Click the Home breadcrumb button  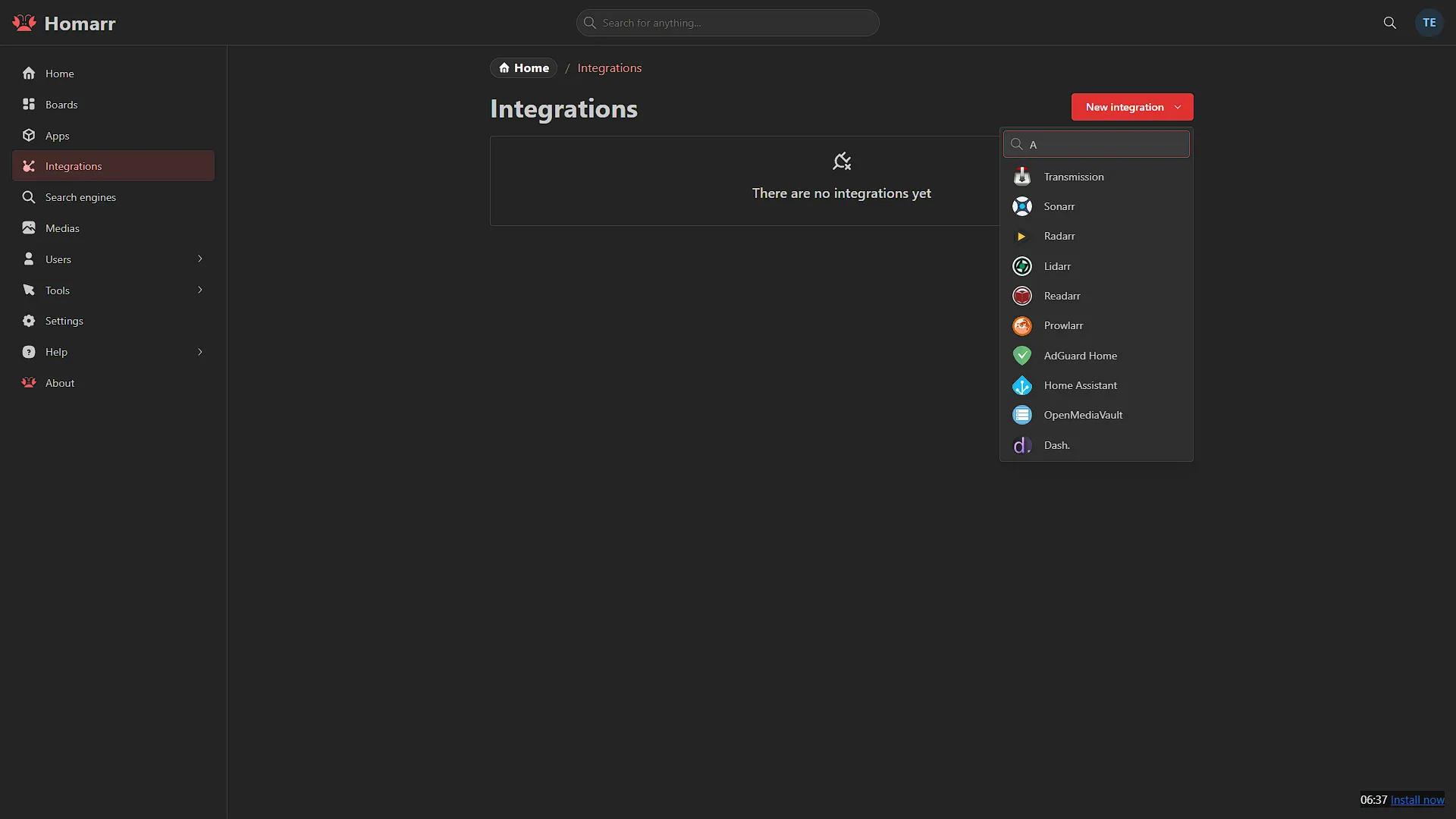(523, 68)
